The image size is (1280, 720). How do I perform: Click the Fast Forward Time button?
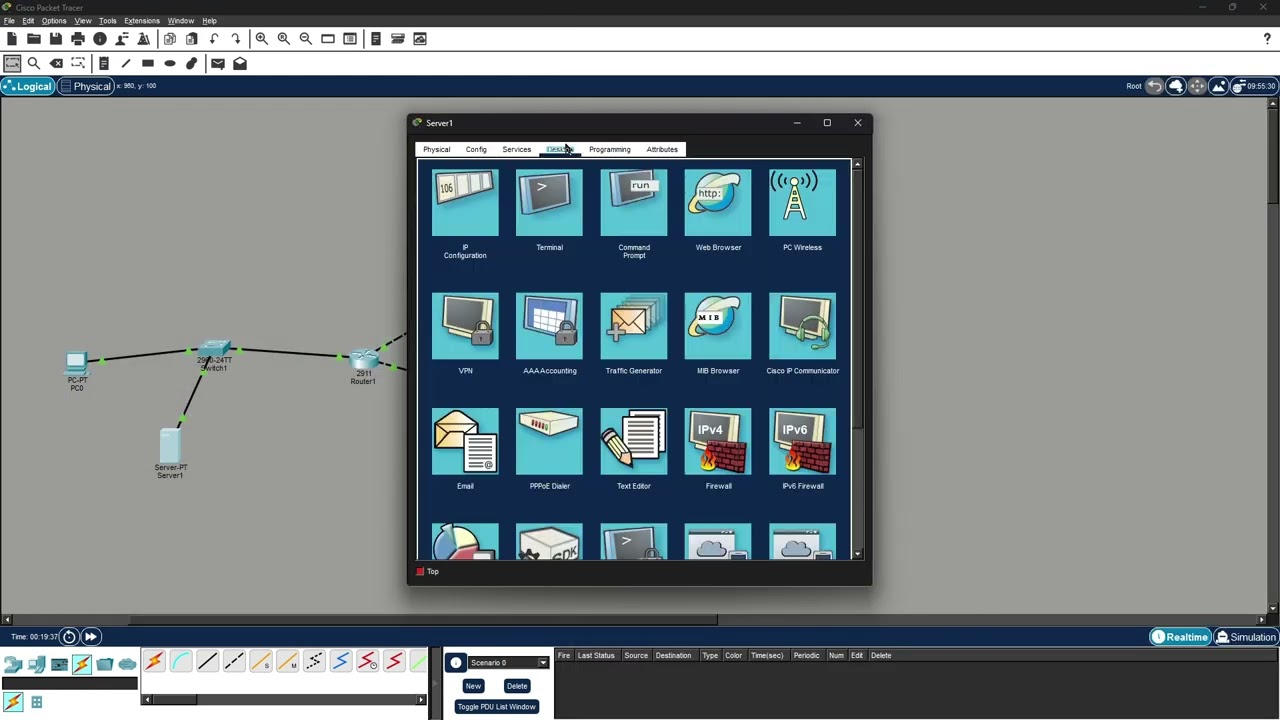click(x=90, y=637)
